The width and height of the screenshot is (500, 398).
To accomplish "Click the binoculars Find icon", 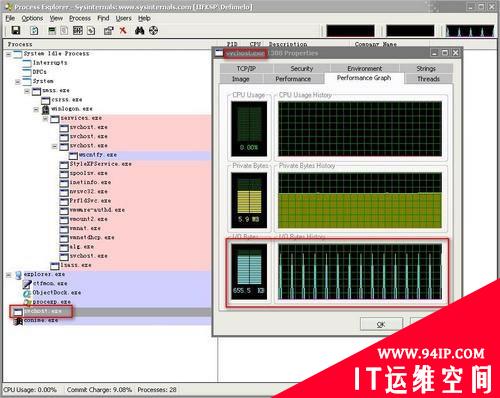I will click(139, 31).
